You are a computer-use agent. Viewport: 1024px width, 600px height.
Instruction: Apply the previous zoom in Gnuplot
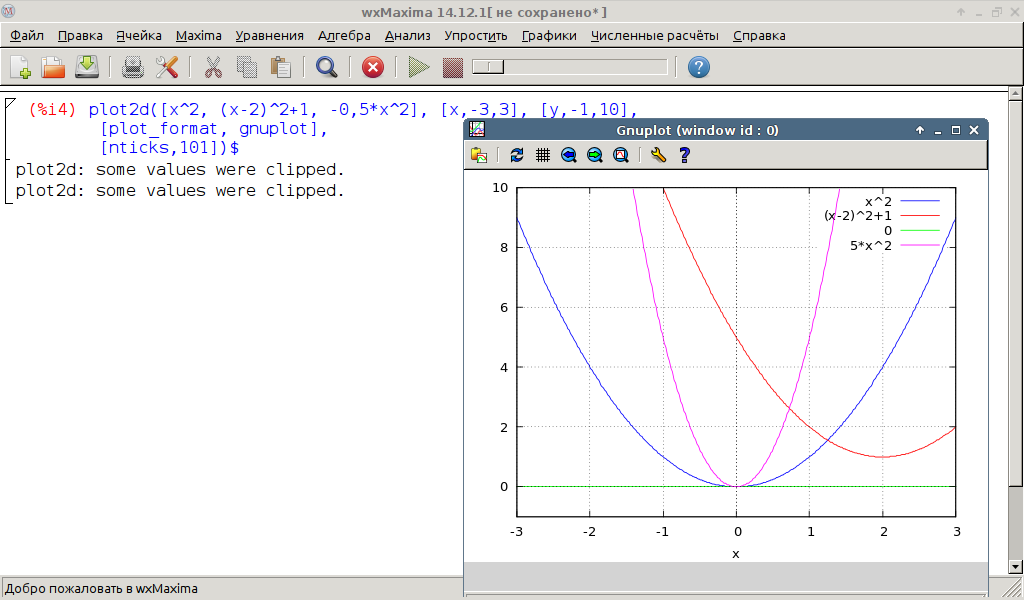[x=569, y=155]
